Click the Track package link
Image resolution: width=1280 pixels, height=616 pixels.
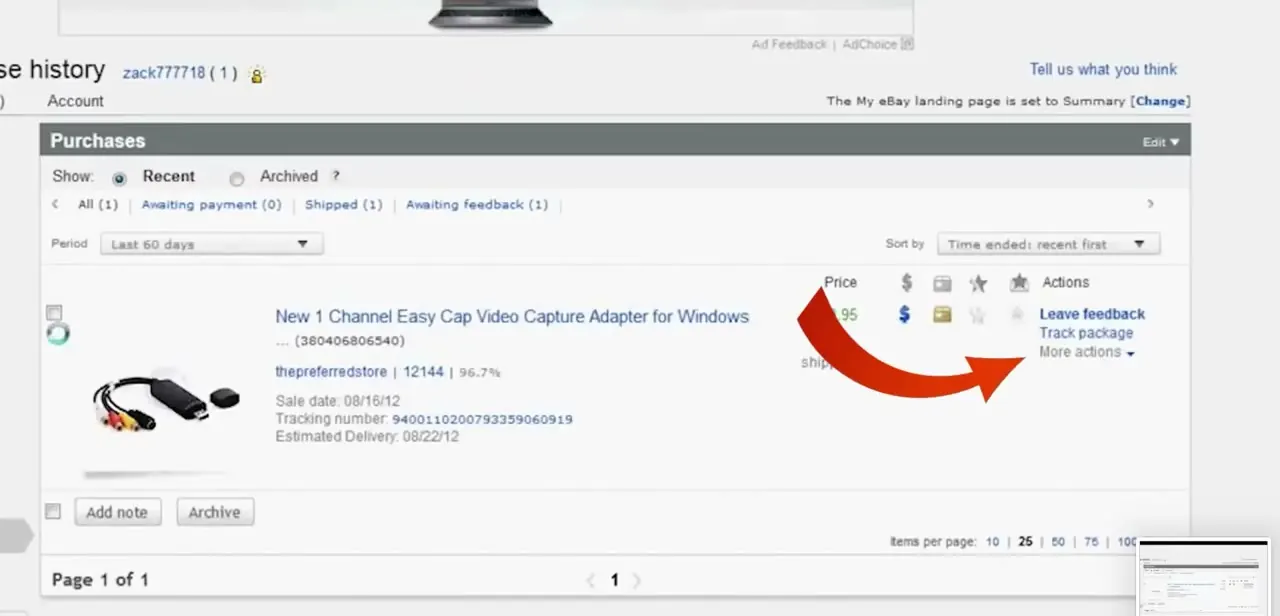(1086, 333)
